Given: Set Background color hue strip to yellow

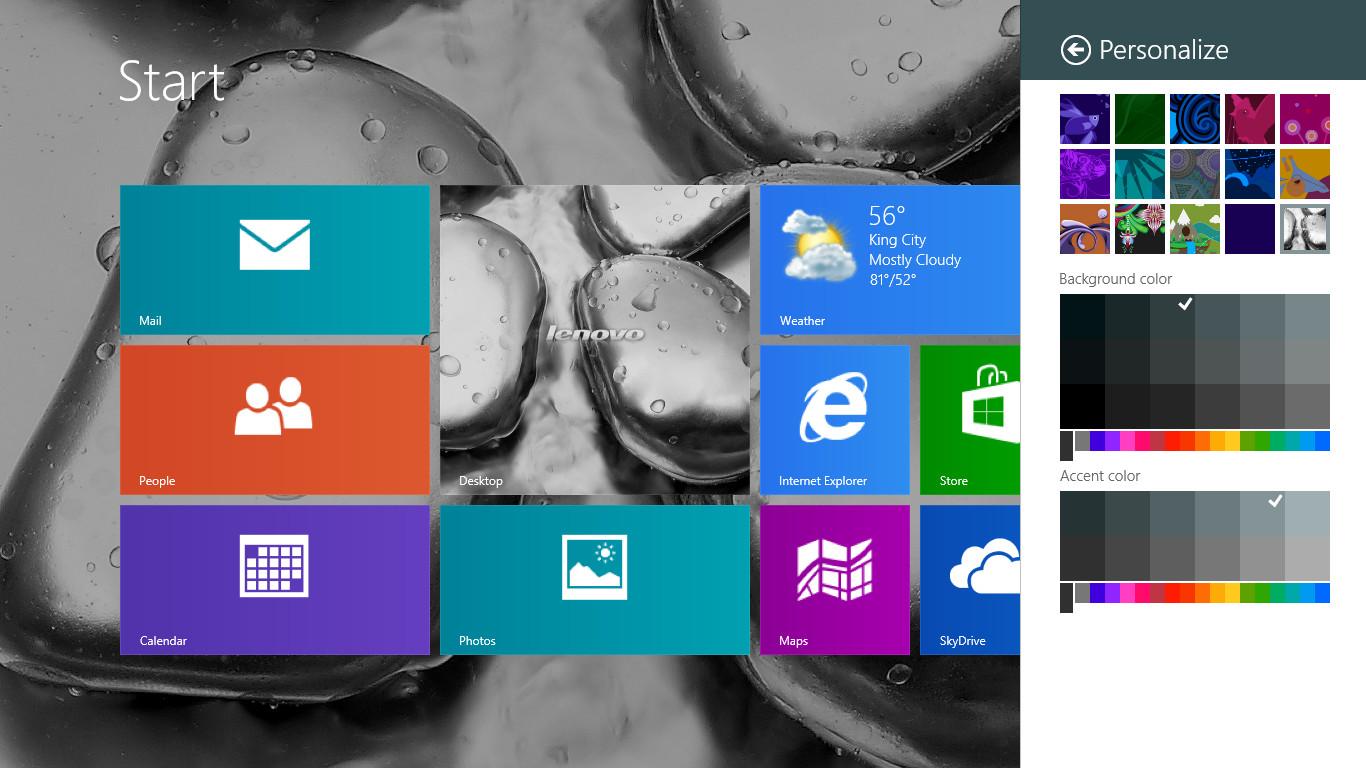Looking at the screenshot, I should [1232, 441].
